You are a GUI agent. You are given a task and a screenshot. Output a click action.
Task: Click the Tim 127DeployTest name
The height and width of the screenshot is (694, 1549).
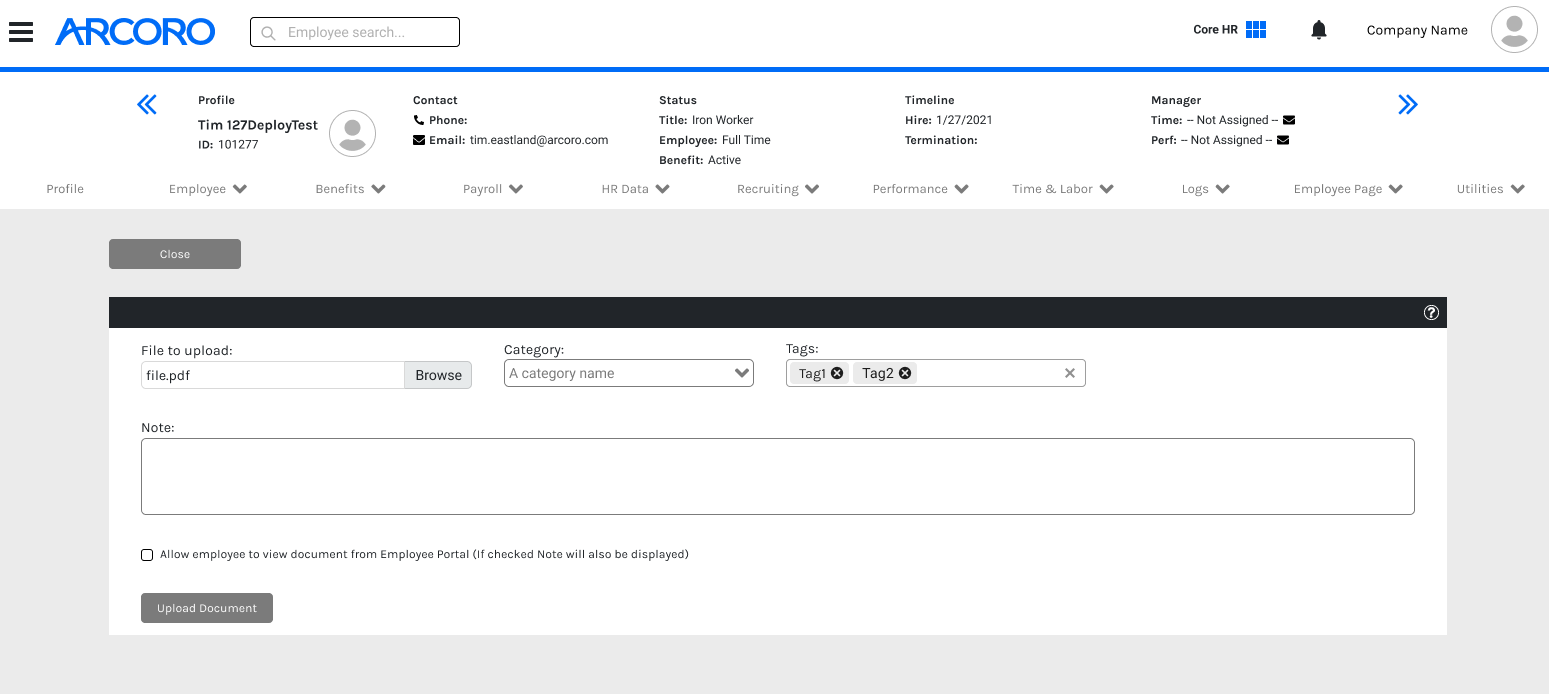258,125
